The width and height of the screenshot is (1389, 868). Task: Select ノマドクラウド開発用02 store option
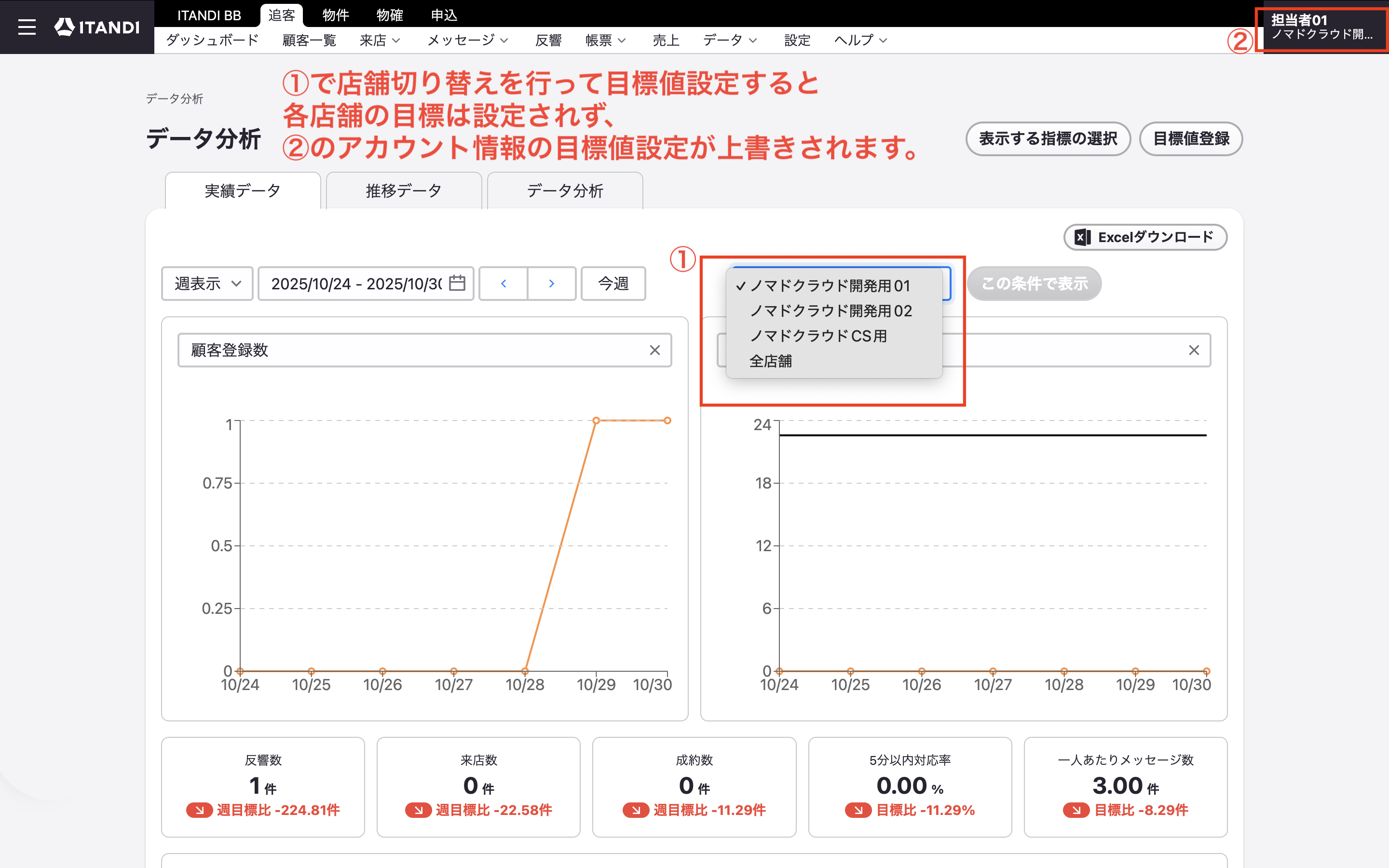click(x=834, y=311)
